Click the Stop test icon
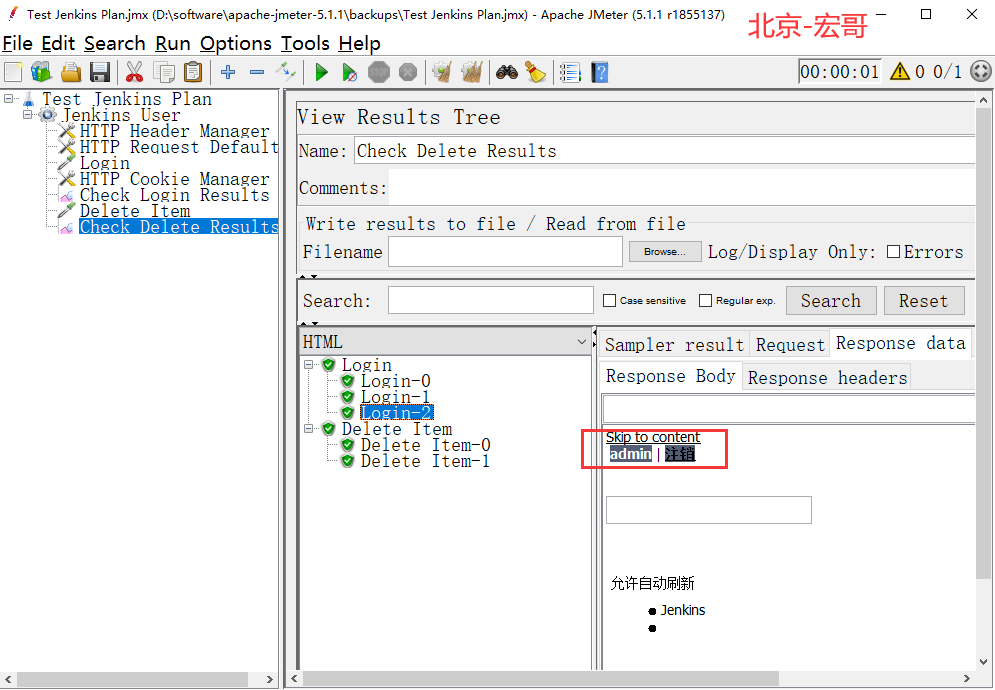 coord(379,72)
